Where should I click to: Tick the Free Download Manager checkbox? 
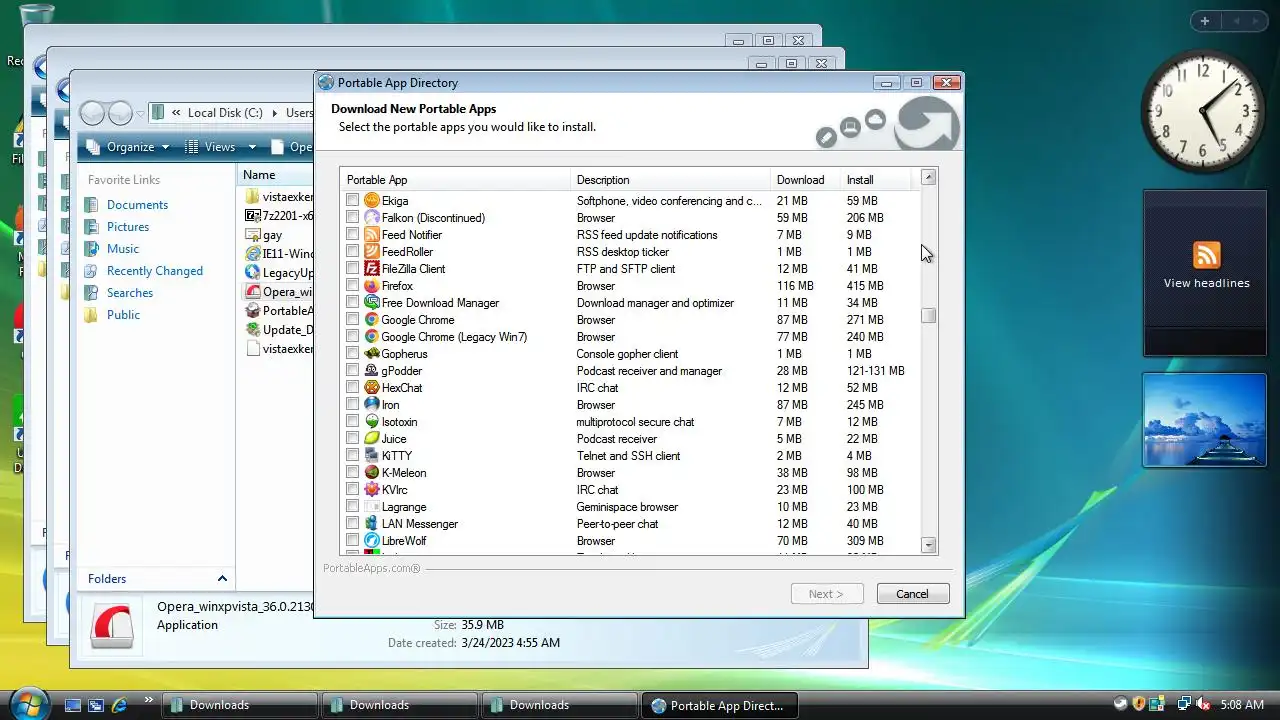click(352, 303)
